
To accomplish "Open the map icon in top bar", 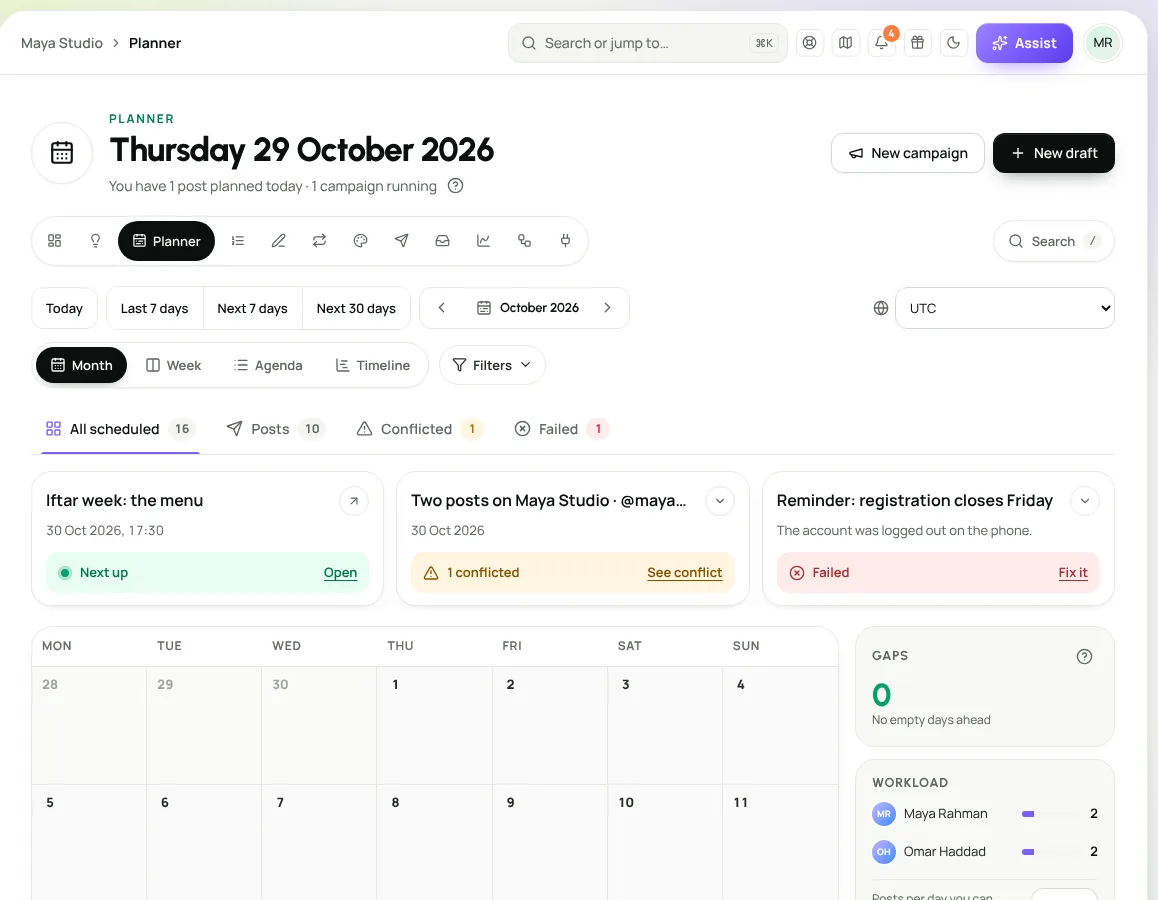I will (x=846, y=43).
